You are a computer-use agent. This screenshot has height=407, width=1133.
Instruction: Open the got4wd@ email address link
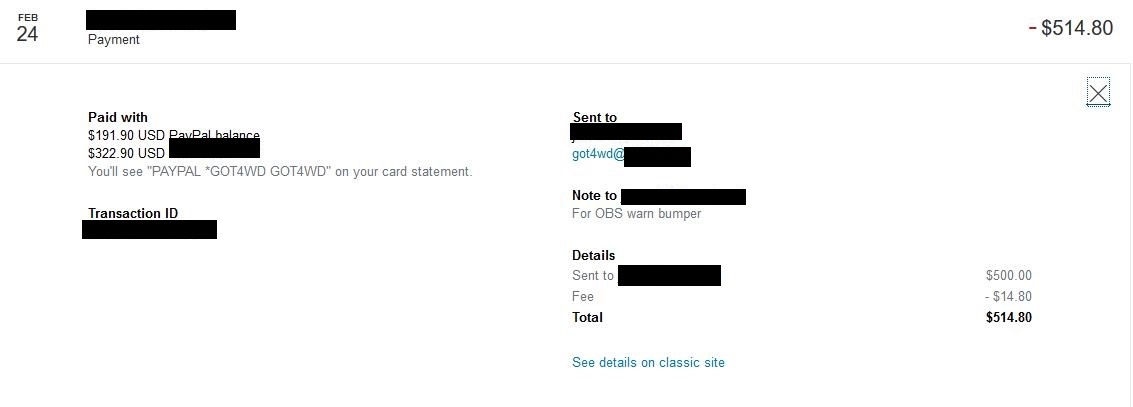[631, 154]
